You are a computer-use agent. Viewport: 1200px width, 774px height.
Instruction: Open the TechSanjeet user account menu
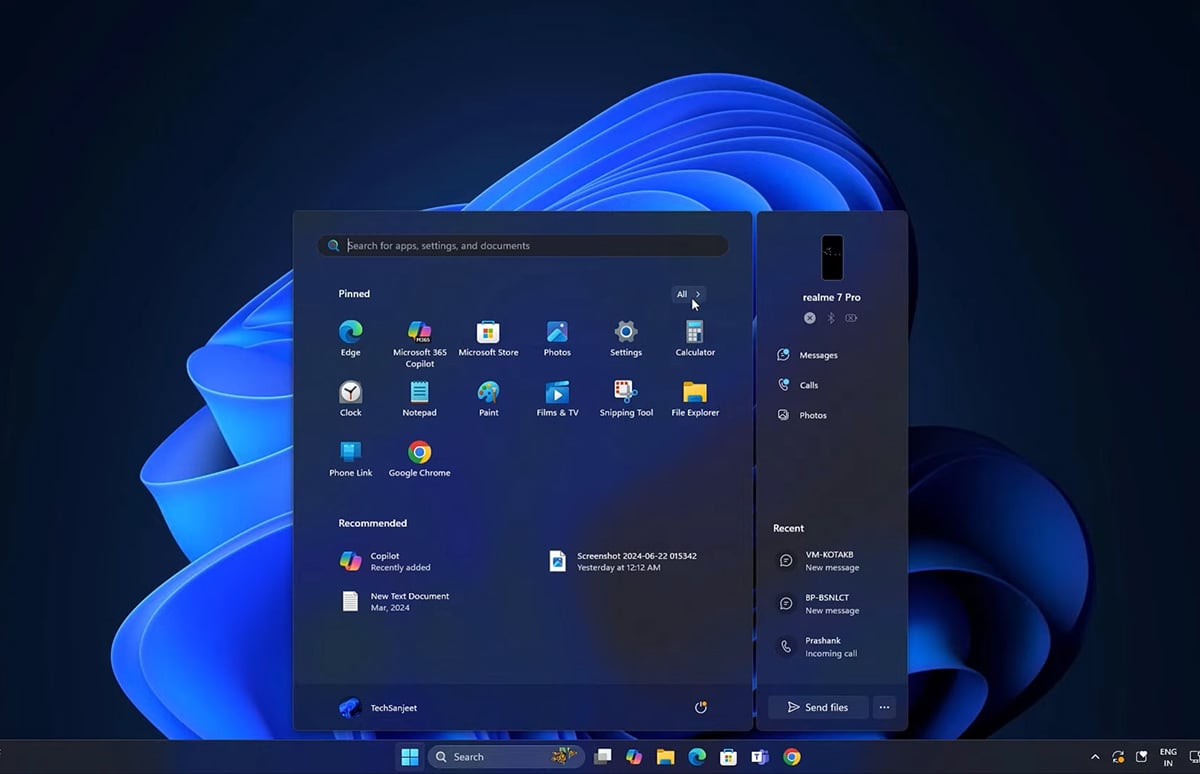tap(378, 707)
